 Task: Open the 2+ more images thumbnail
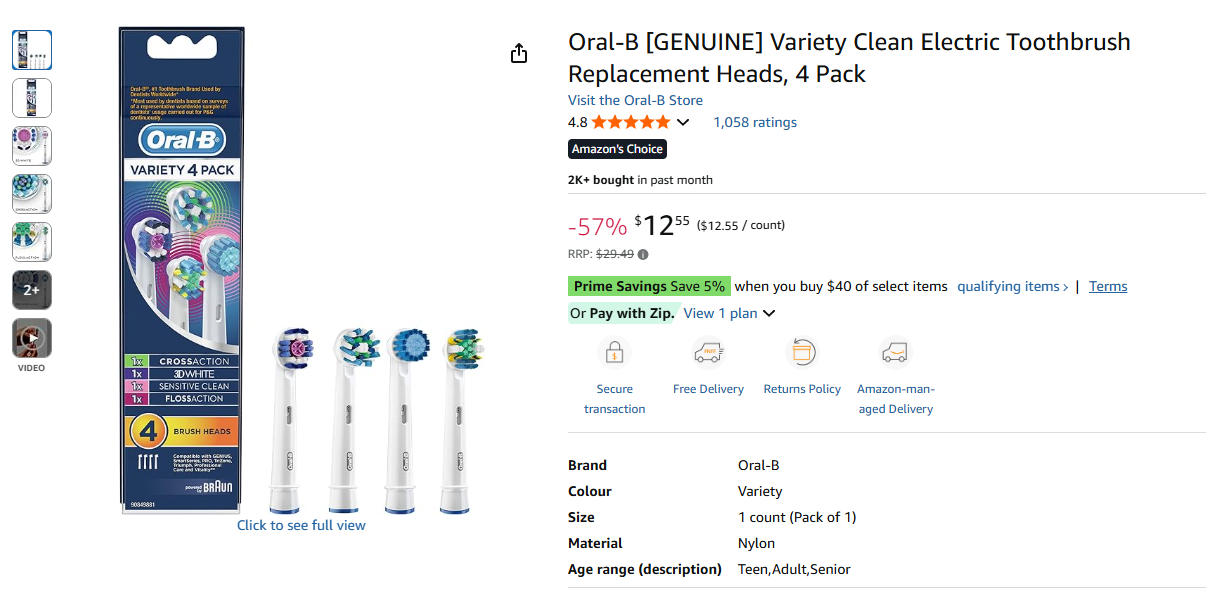coord(32,290)
